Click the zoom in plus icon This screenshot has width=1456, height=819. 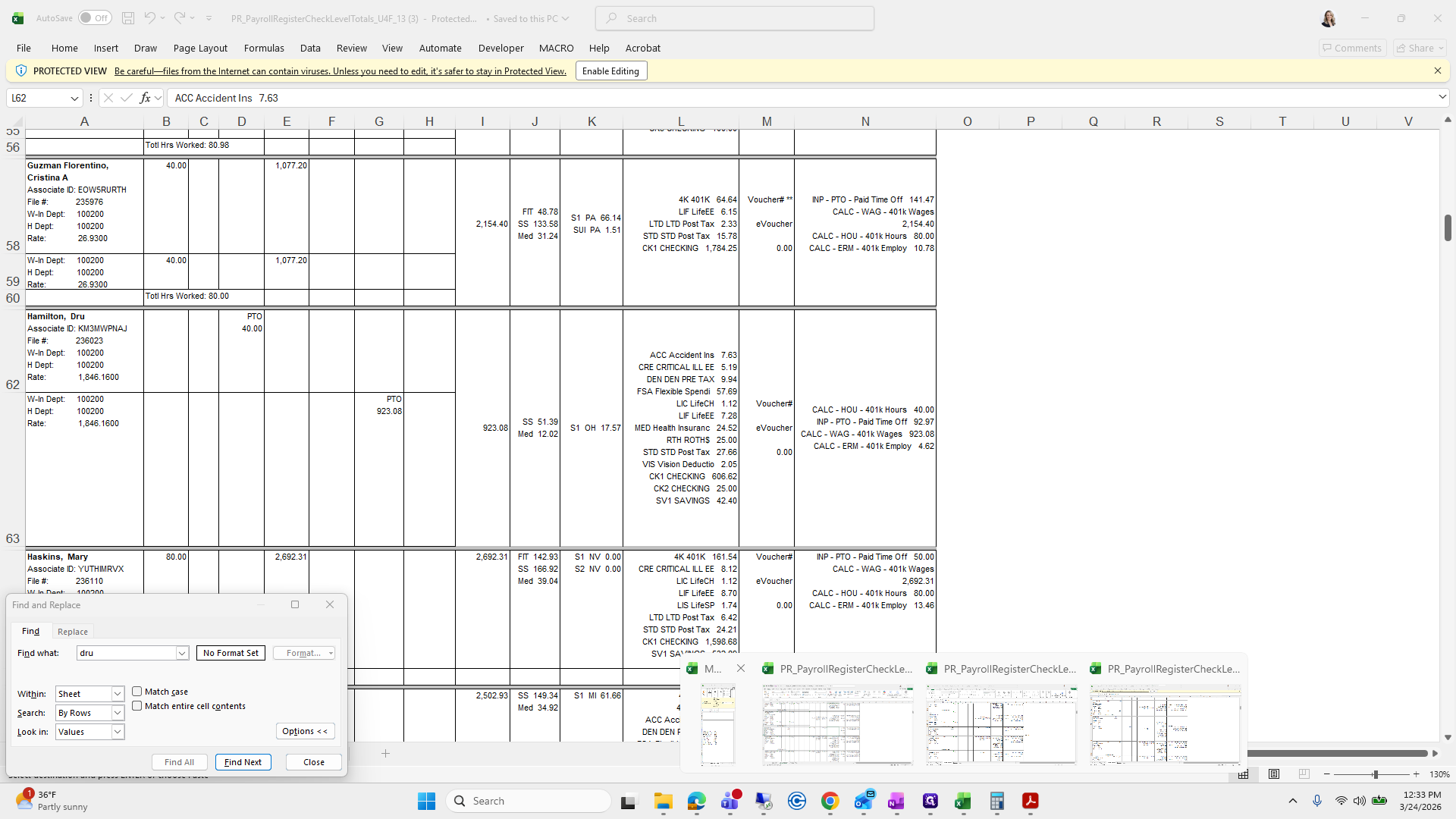point(1416,774)
